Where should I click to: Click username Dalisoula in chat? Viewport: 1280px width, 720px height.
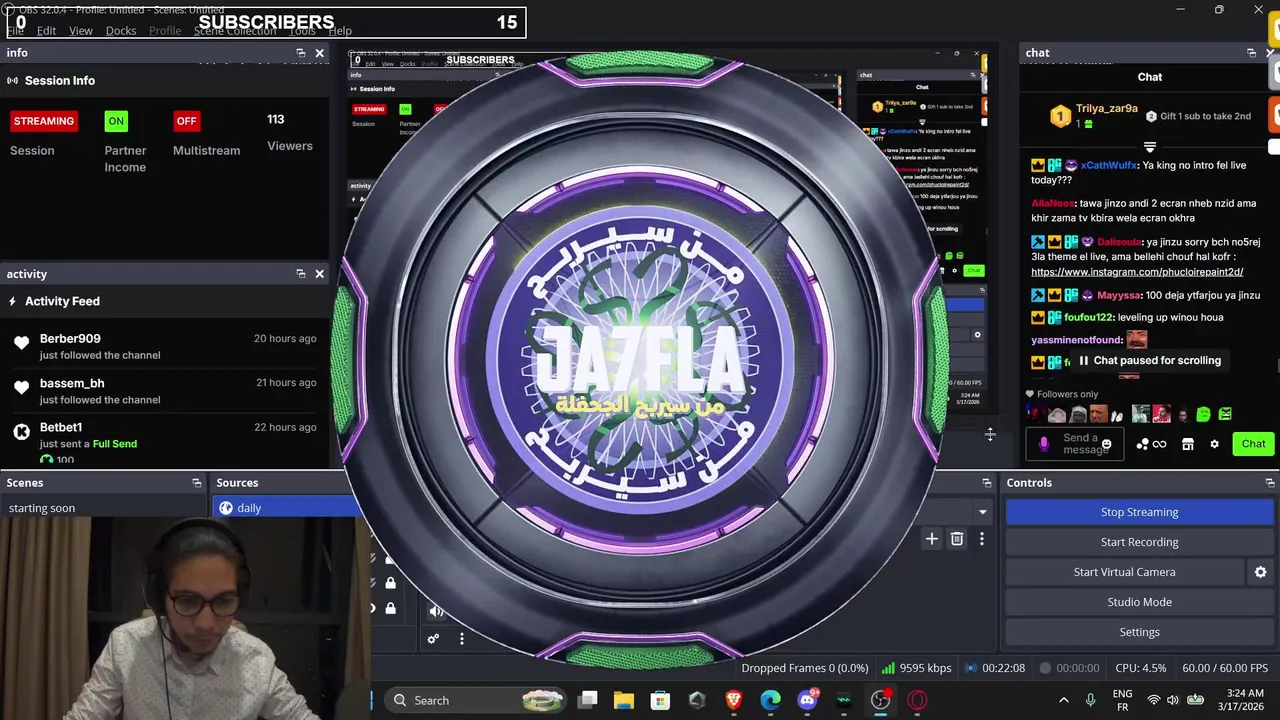point(1120,242)
